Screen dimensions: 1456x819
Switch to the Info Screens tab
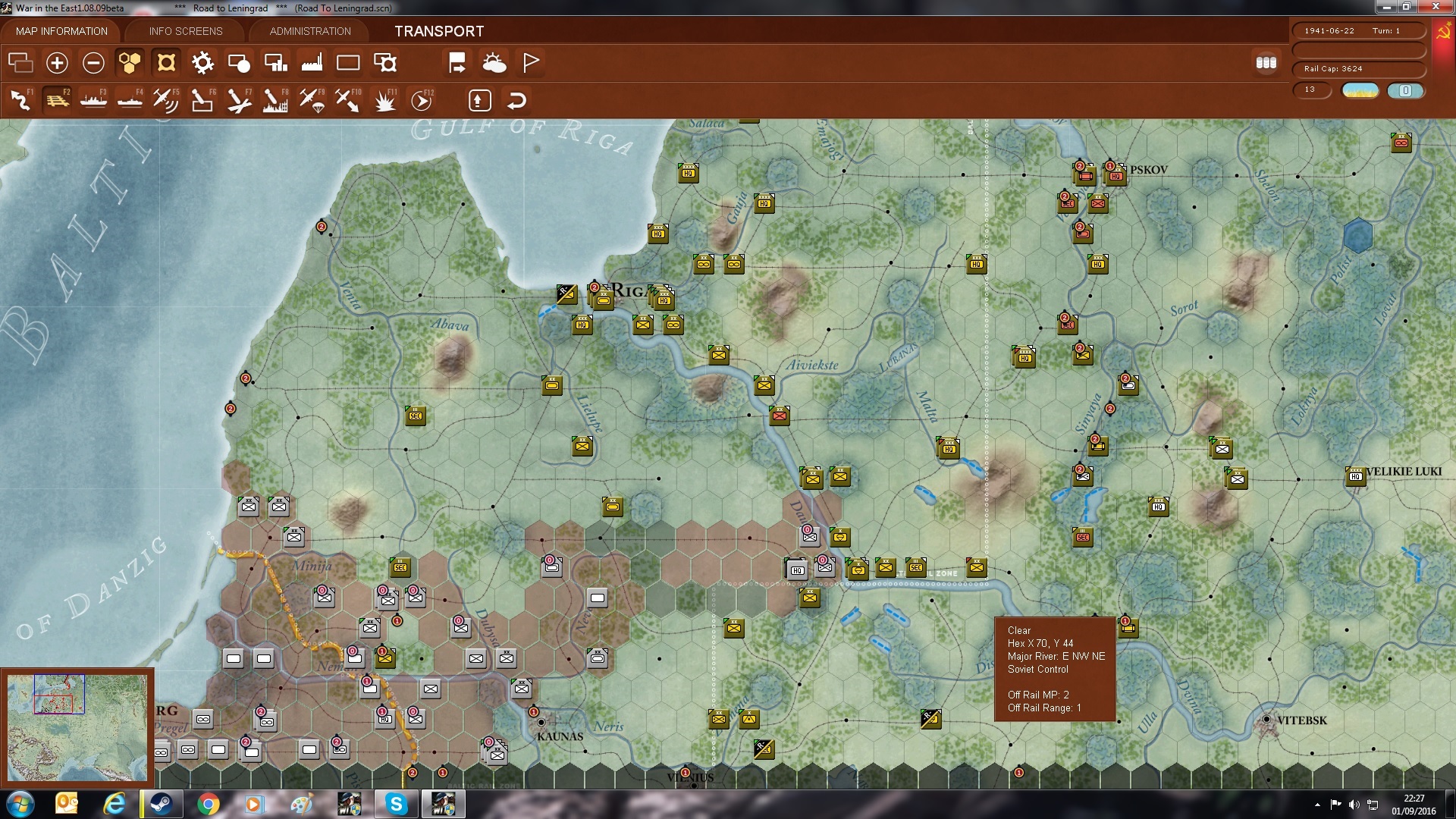tap(186, 31)
